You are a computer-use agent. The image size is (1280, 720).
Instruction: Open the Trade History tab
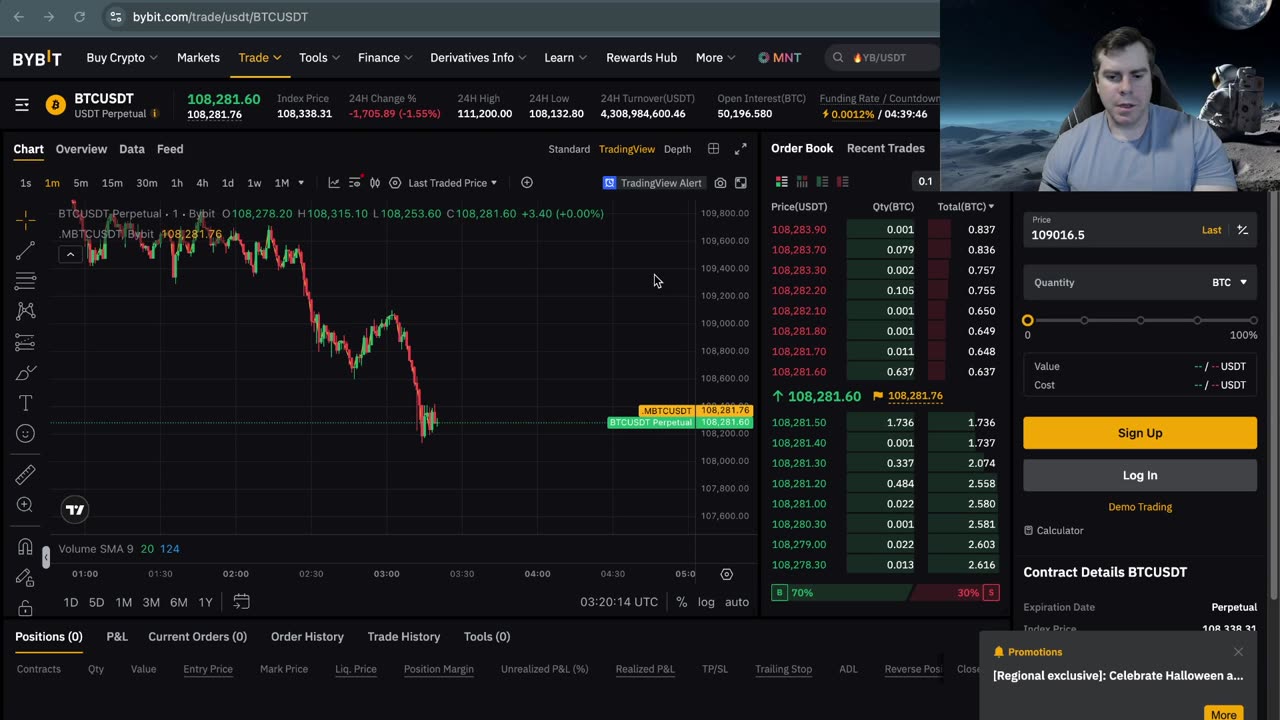click(404, 637)
